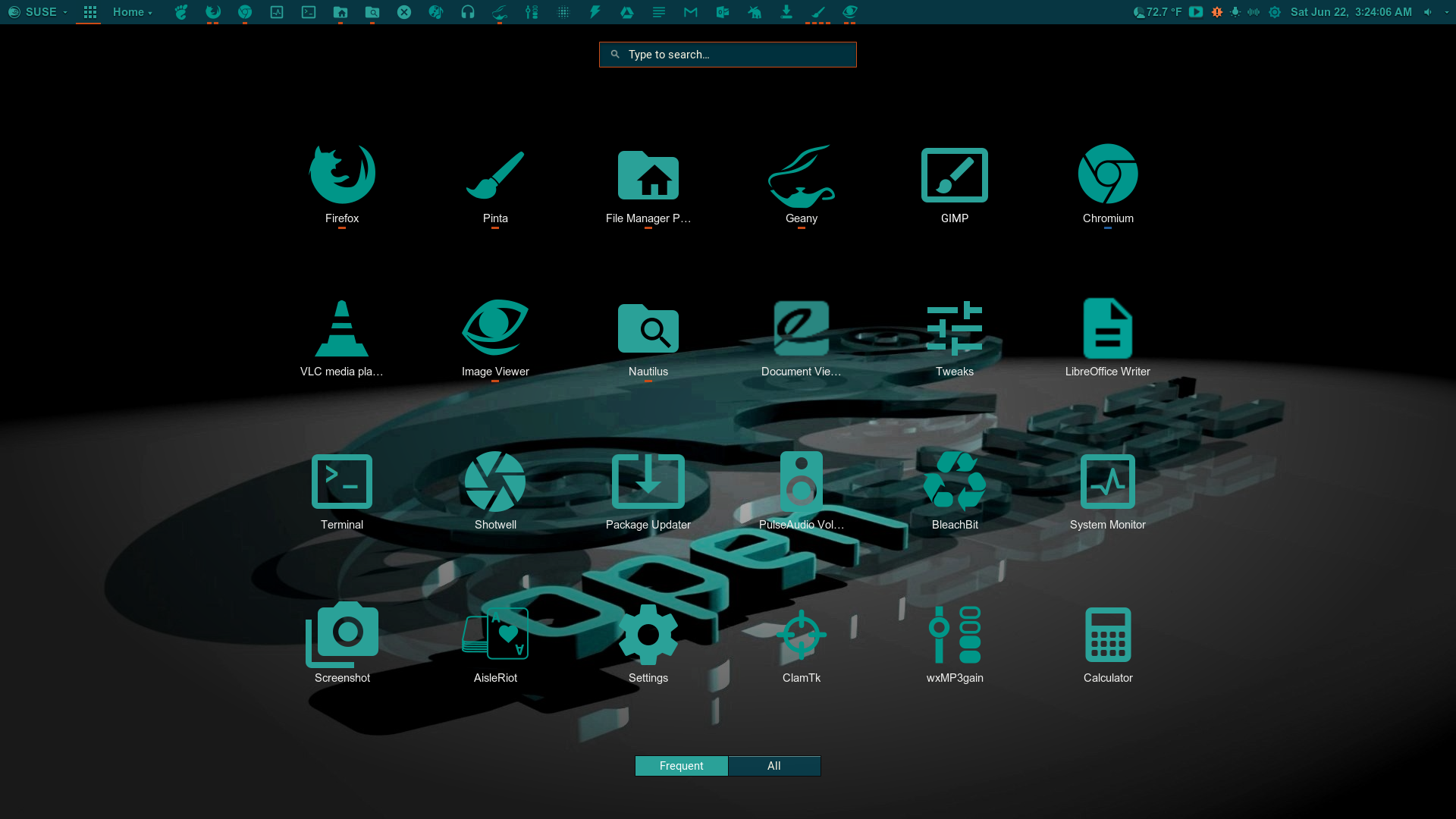Open Firefox from the top bar
Viewport: 1456px width, 819px height.
[213, 12]
